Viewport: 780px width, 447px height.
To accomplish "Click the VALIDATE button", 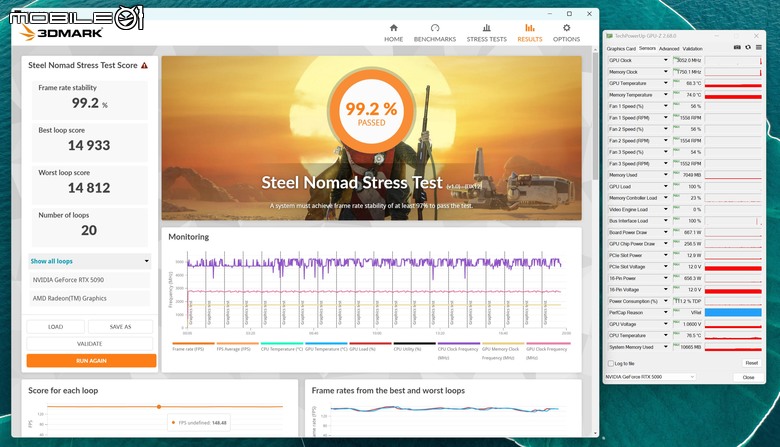I will pos(90,344).
